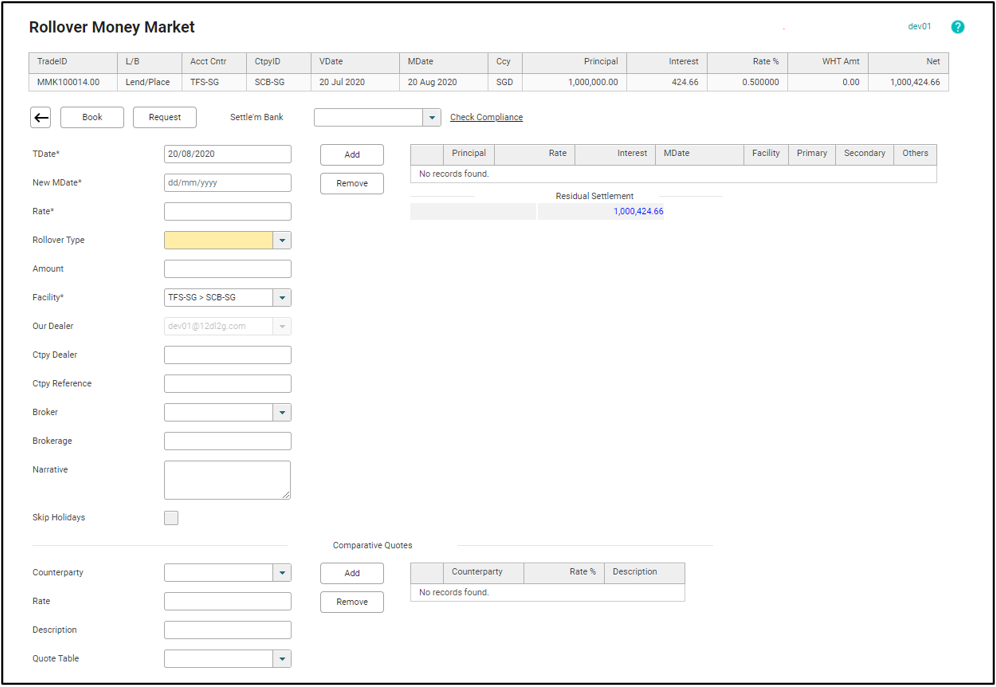
Task: Click the Ctpy Reference input field
Action: [x=227, y=384]
